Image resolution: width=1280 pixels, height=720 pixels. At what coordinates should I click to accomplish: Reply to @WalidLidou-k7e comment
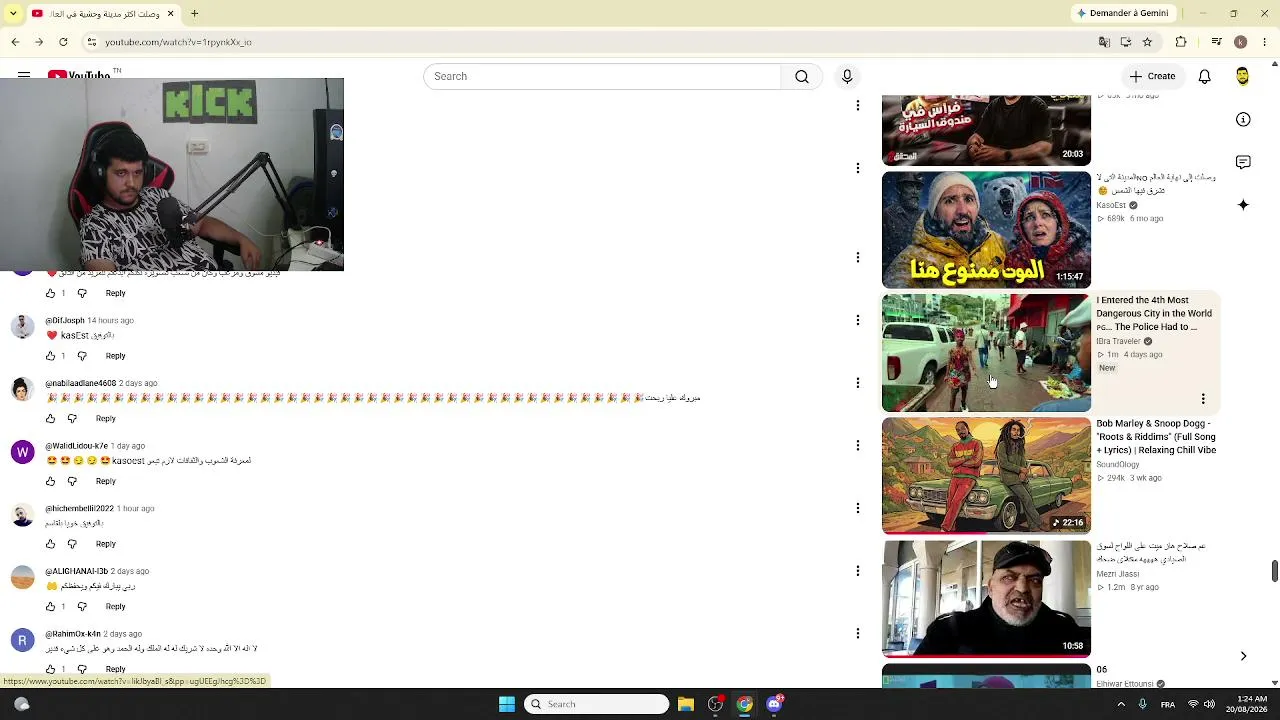click(x=105, y=482)
